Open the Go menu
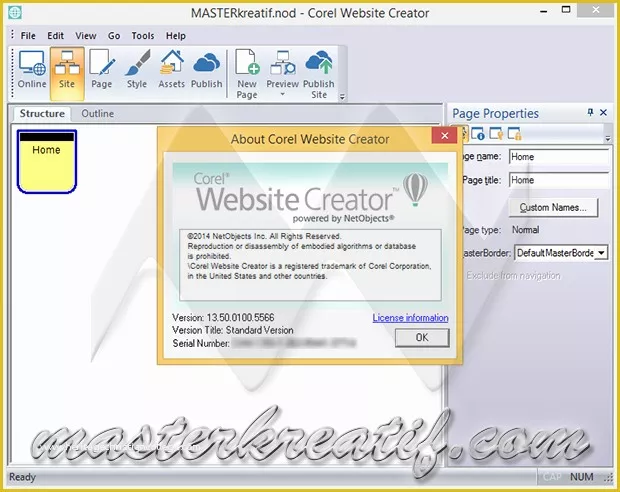Screen dimensions: 620x492 [114, 36]
